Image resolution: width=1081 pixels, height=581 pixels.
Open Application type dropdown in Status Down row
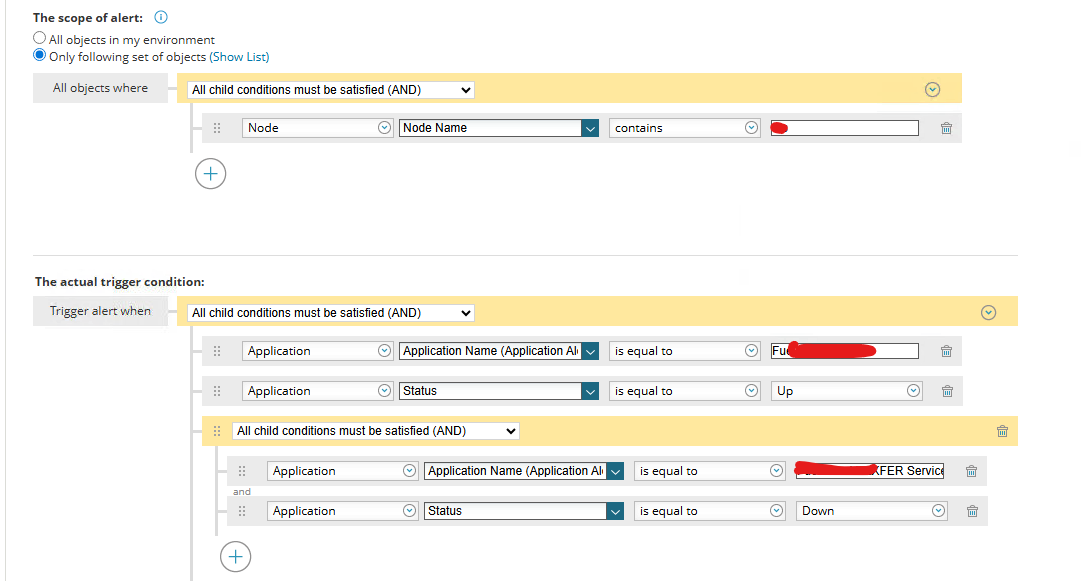pyautogui.click(x=342, y=511)
